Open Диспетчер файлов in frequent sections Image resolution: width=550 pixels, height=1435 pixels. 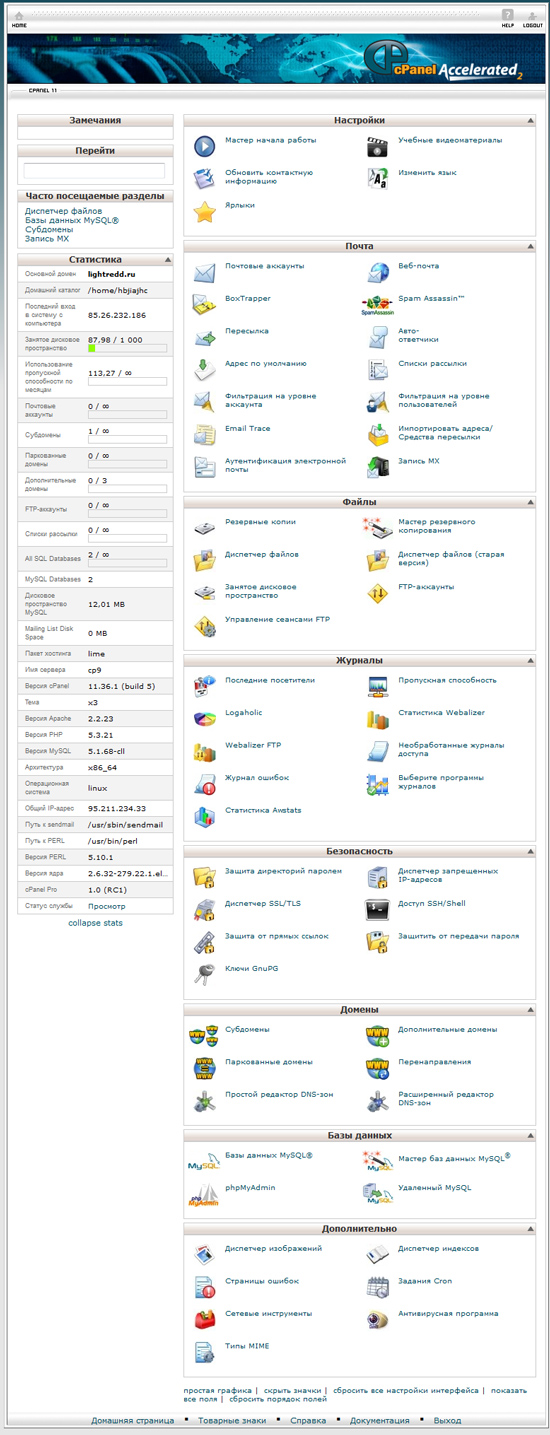click(x=64, y=212)
